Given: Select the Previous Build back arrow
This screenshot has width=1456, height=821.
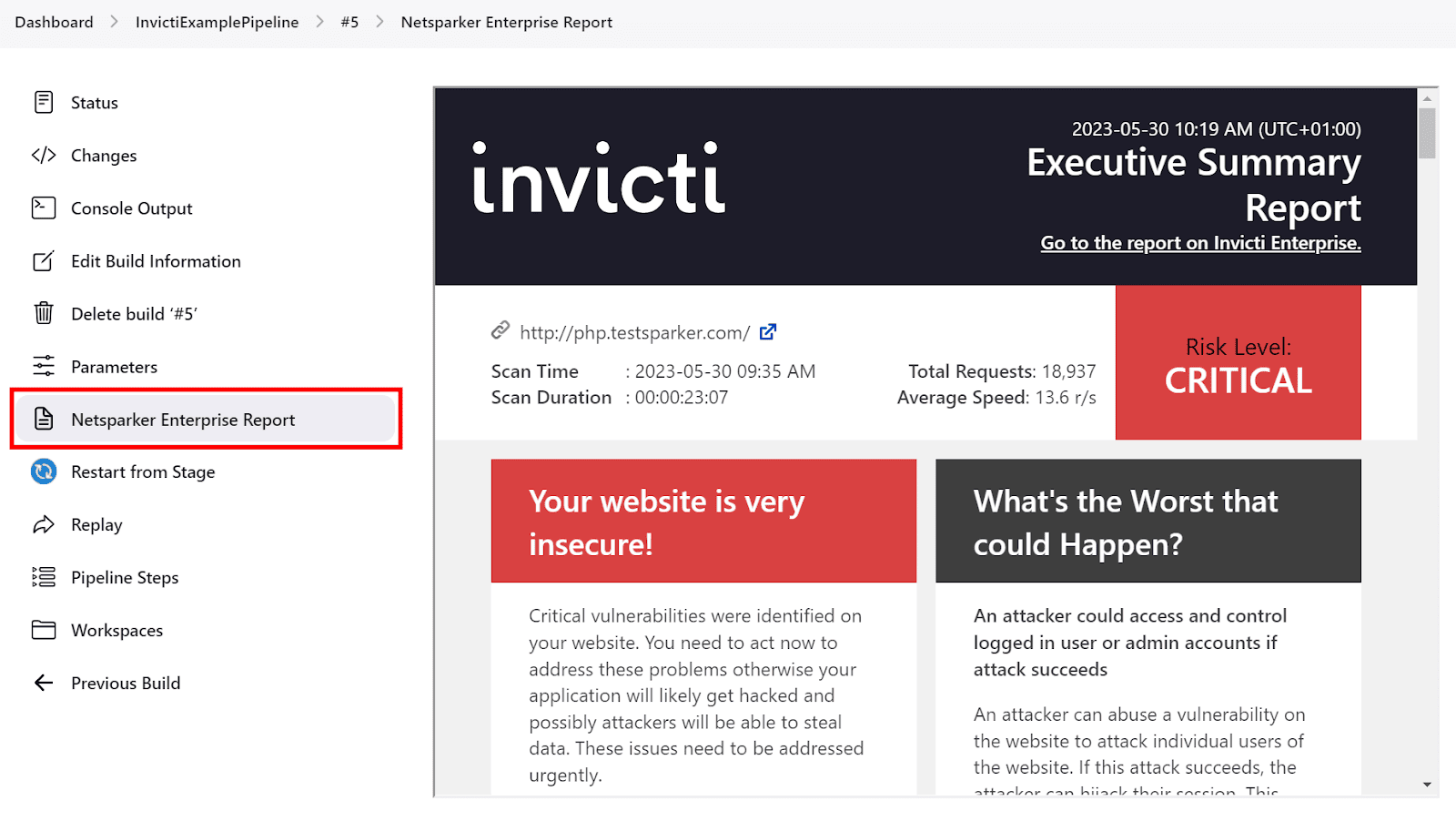Looking at the screenshot, I should pos(43,683).
